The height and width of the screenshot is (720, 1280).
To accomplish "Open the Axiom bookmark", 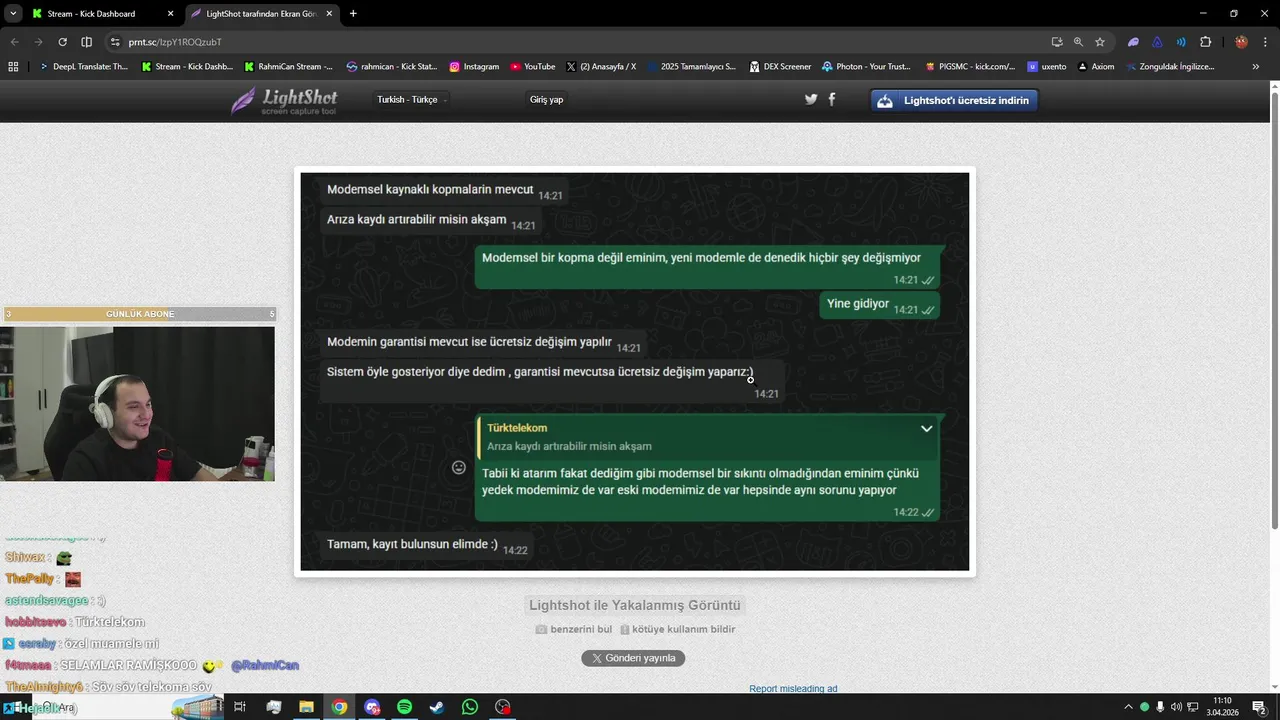I will pos(1095,67).
